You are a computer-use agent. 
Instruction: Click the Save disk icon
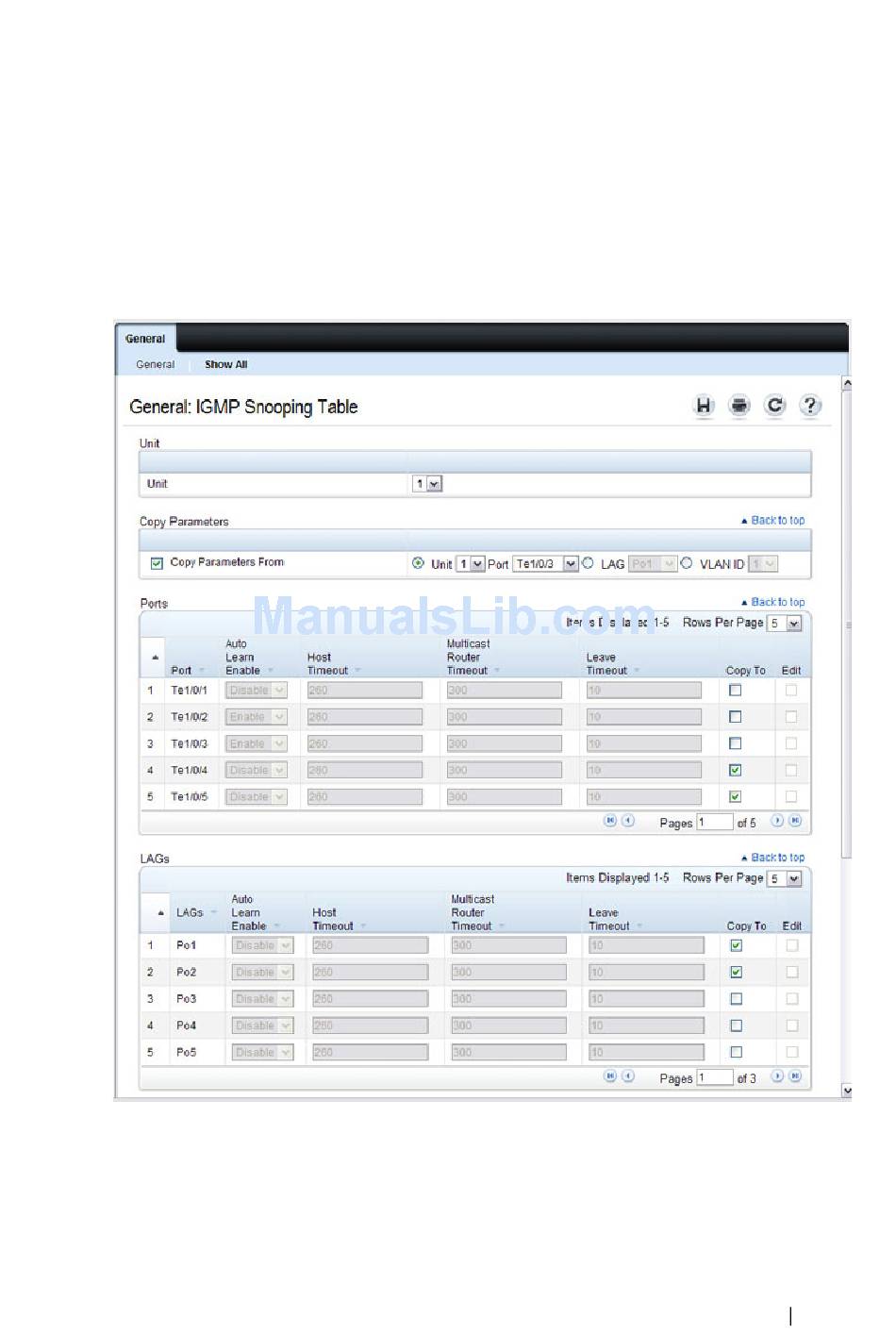tap(704, 406)
